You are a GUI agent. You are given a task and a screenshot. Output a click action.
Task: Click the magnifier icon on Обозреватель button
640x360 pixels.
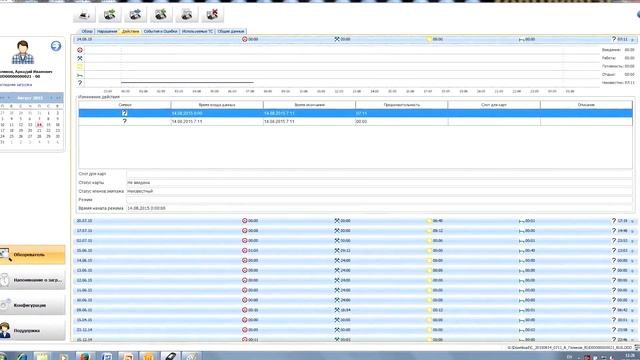point(5,255)
